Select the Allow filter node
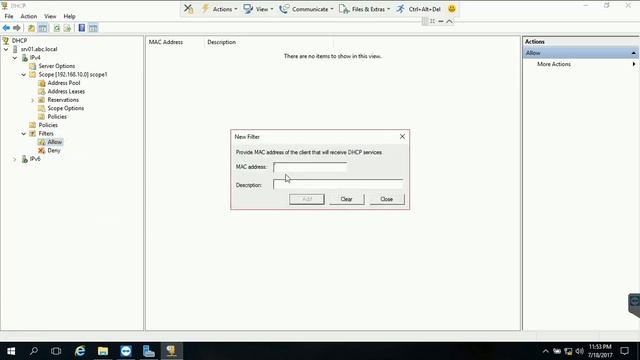640x360 pixels. (54, 142)
